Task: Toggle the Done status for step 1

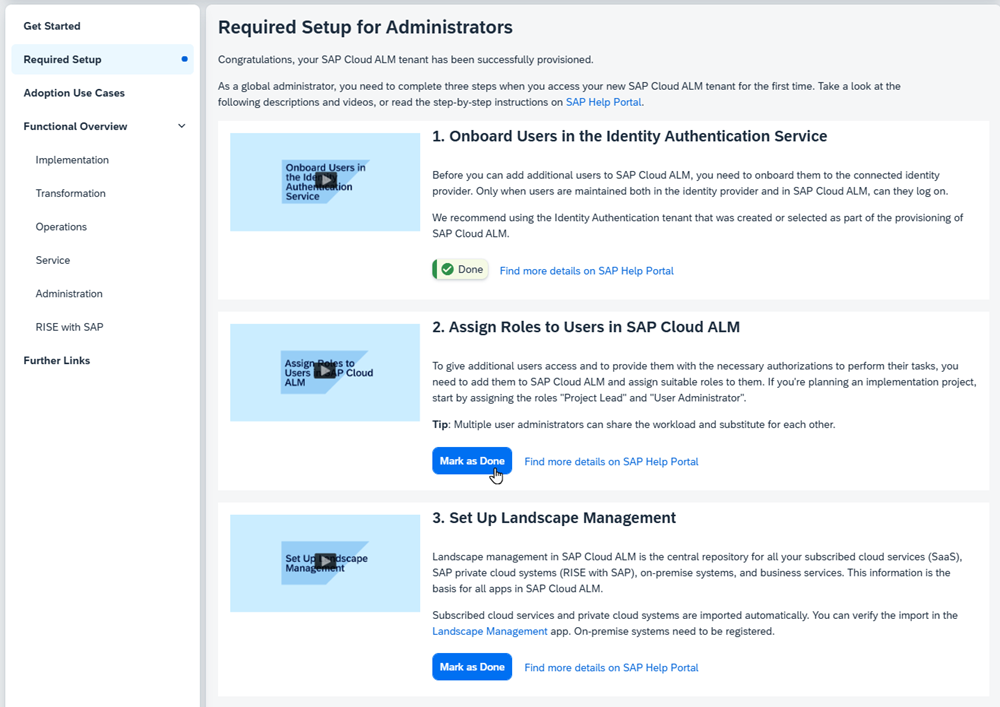Action: click(461, 270)
